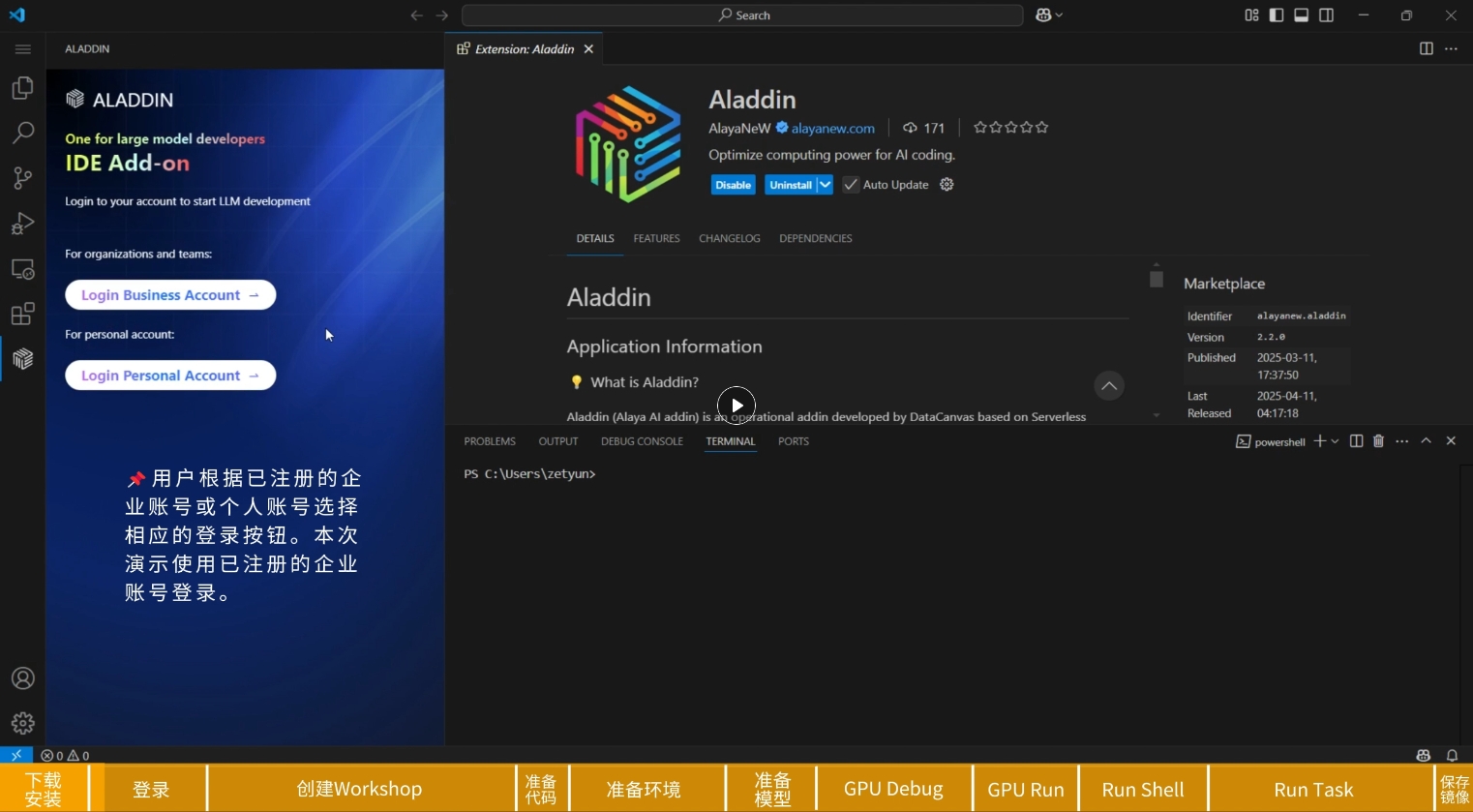Open the Extensions view icon
The height and width of the screenshot is (812, 1473).
[22, 314]
